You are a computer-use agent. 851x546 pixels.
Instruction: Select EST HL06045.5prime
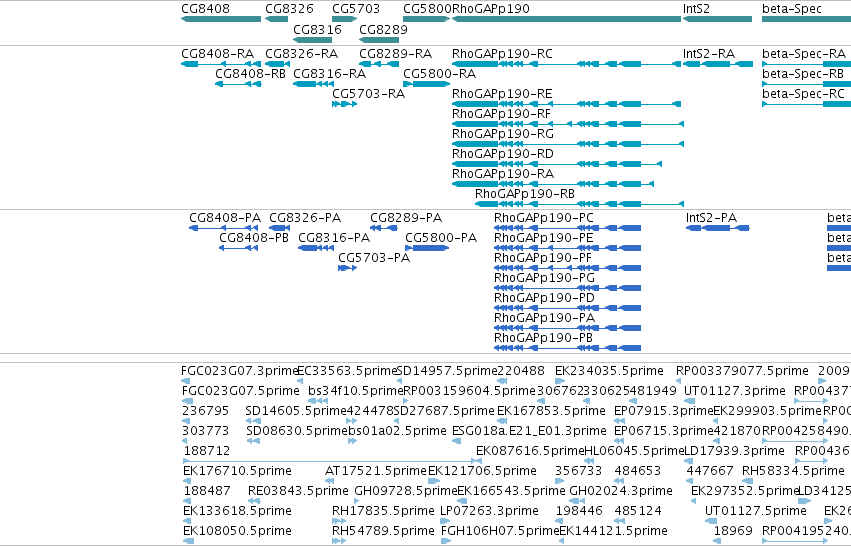(589, 461)
